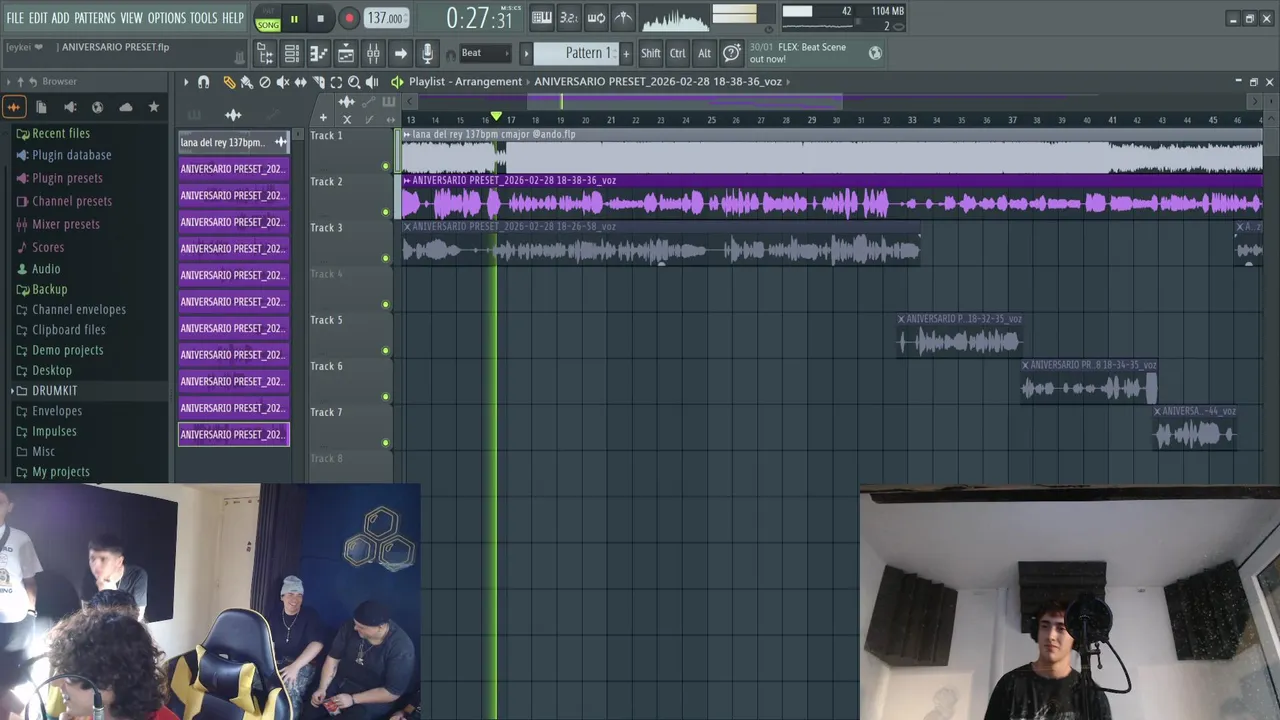Viewport: 1280px width, 720px height.
Task: Click the microphone recording icon
Action: point(427,54)
